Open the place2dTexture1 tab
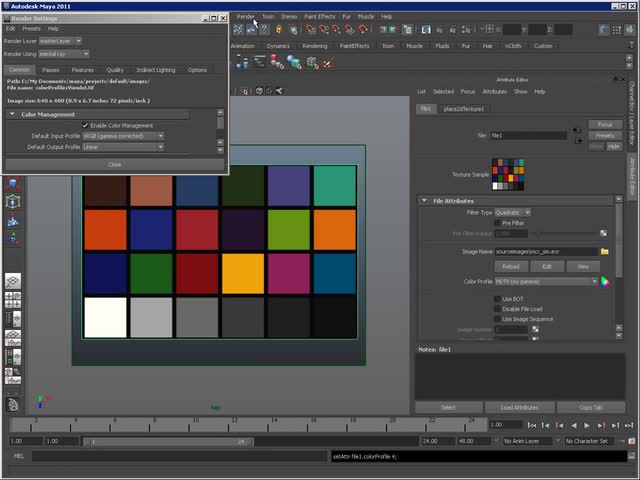 click(464, 109)
